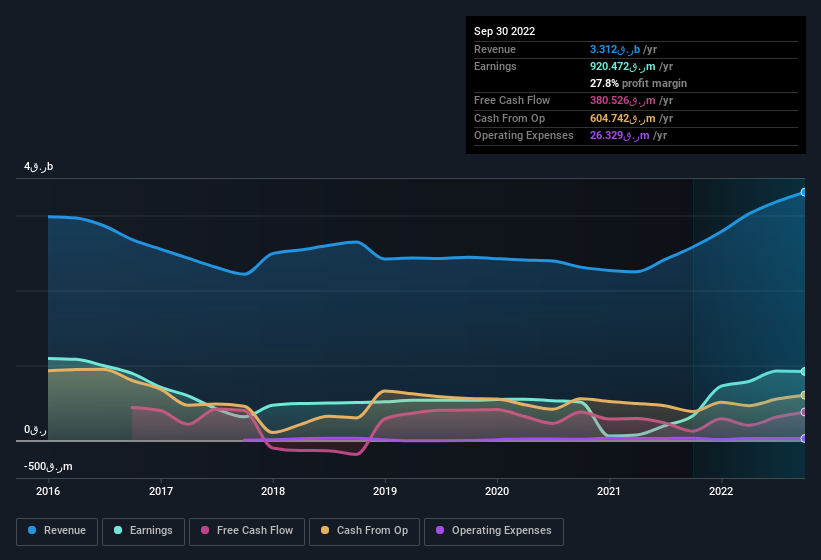Click the 4b y-axis label
This screenshot has height=560, width=821.
coord(39,166)
